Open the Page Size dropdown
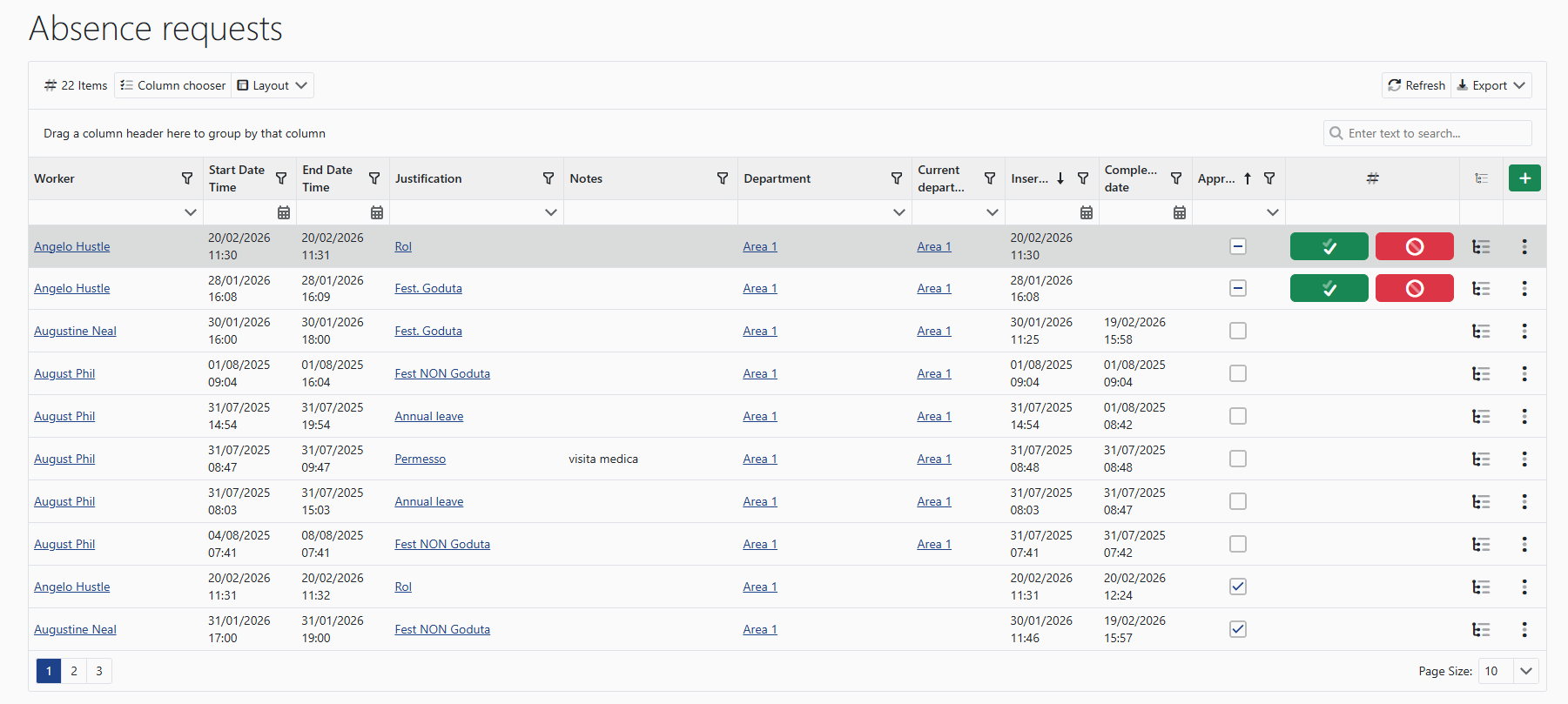This screenshot has height=704, width=1568. click(x=1525, y=671)
